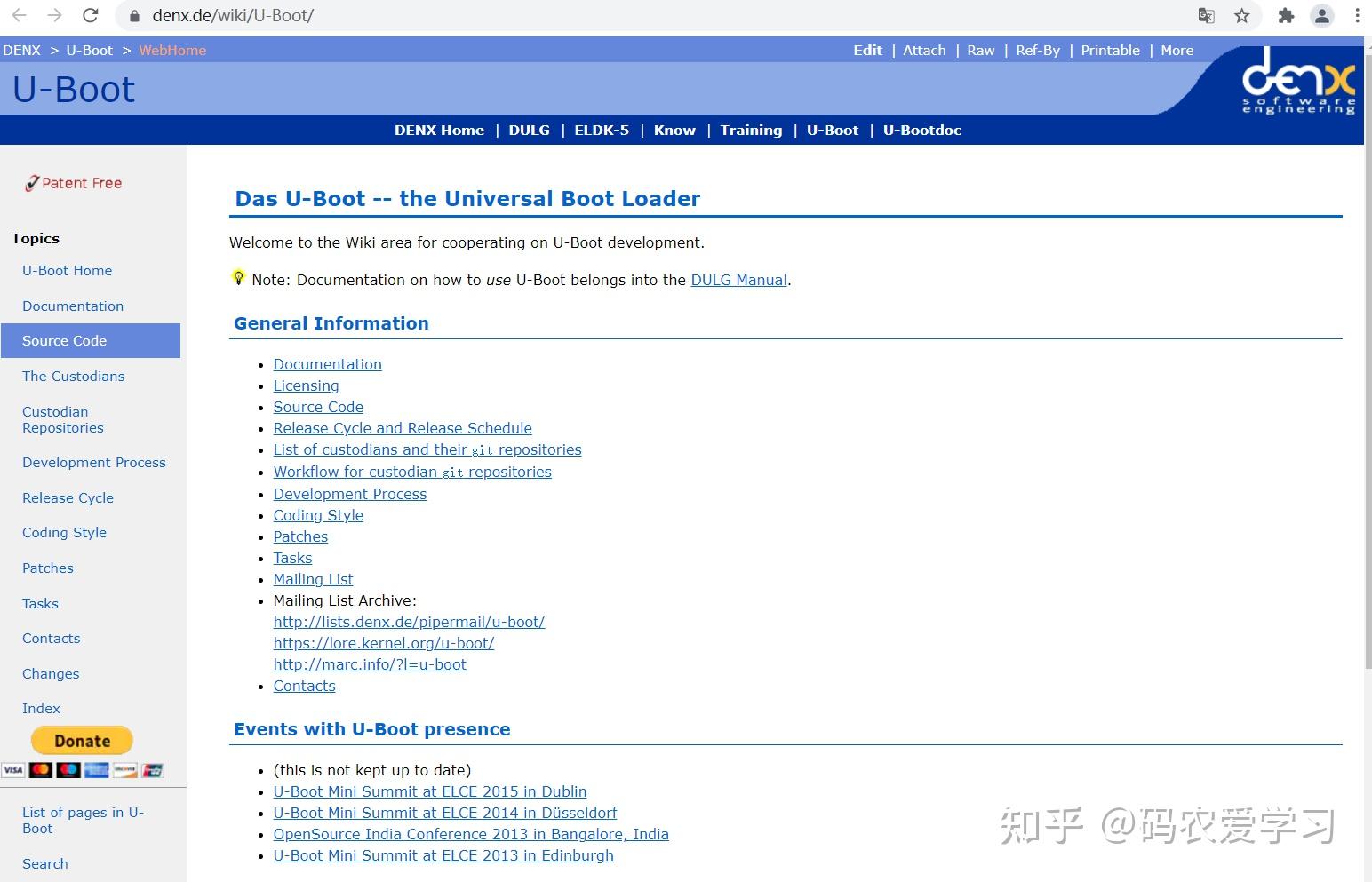Open the Chrome three-dot menu
This screenshot has width=1372, height=882.
pos(1358,15)
